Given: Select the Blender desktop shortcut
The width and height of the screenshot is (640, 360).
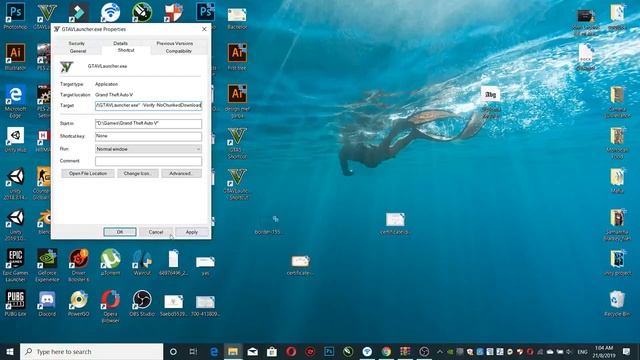Looking at the screenshot, I should [43, 222].
